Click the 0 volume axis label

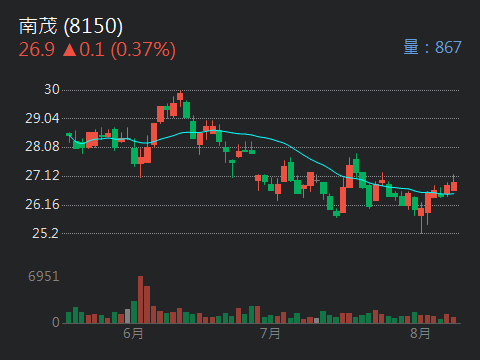click(x=56, y=322)
